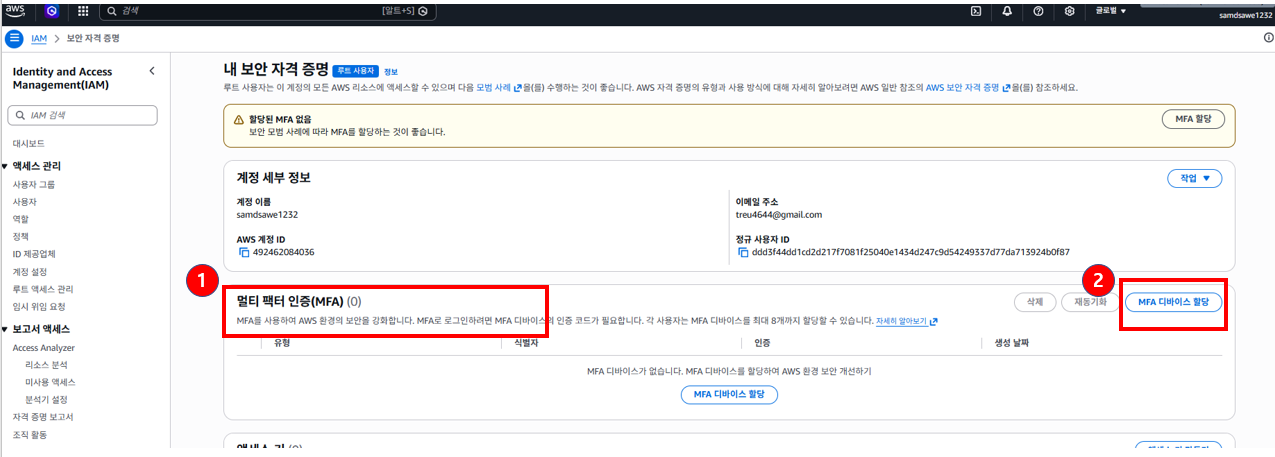Toggle the hamburger navigation menu button

(x=14, y=38)
